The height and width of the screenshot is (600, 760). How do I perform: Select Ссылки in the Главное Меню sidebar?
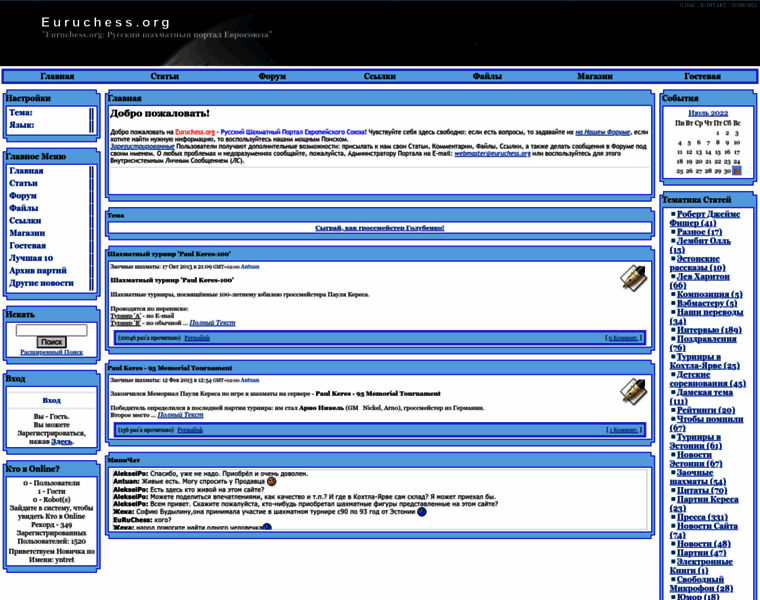pos(25,221)
